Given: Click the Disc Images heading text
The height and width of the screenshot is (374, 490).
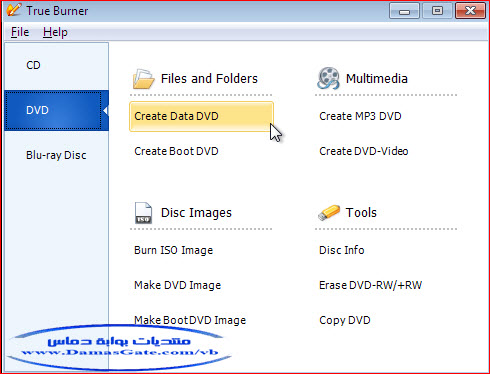Looking at the screenshot, I should point(196,213).
